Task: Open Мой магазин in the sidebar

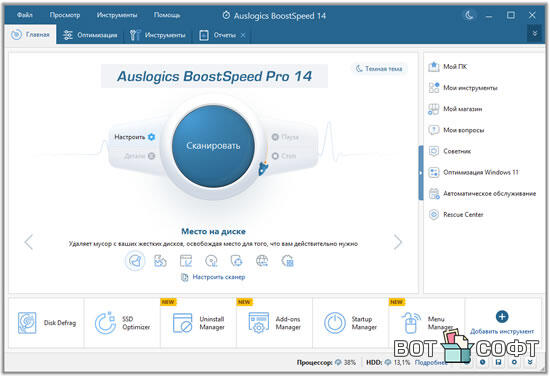Action: coord(455,109)
